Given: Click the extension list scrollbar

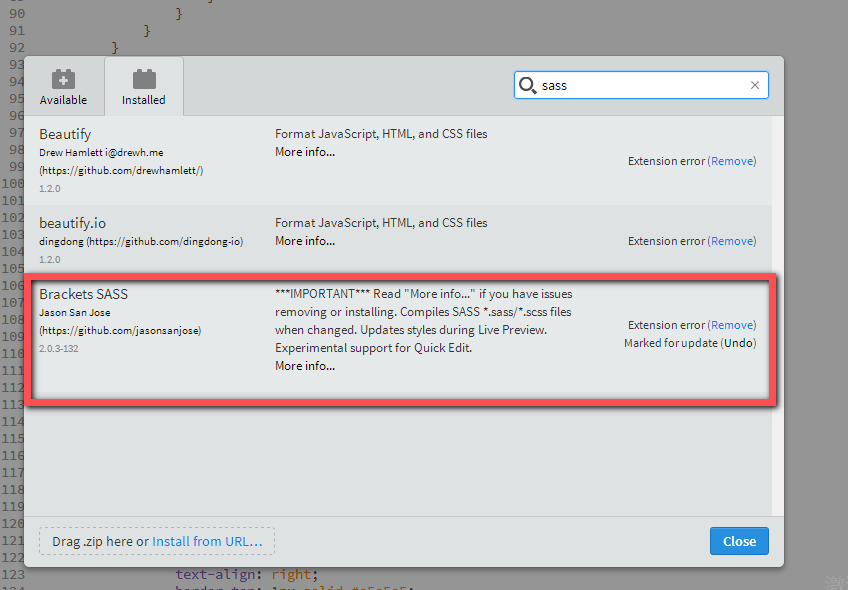Looking at the screenshot, I should pos(778,316).
